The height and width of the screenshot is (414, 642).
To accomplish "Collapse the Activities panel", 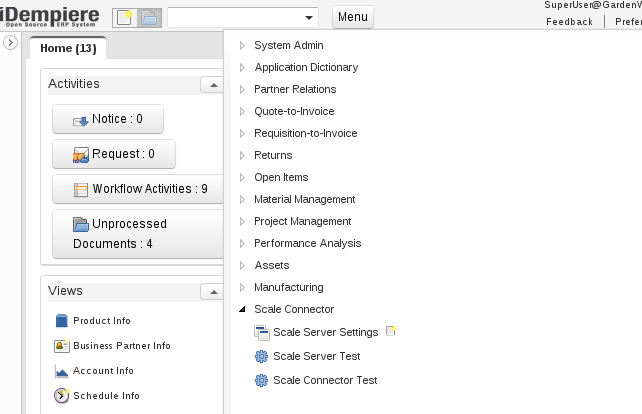I will coord(211,85).
